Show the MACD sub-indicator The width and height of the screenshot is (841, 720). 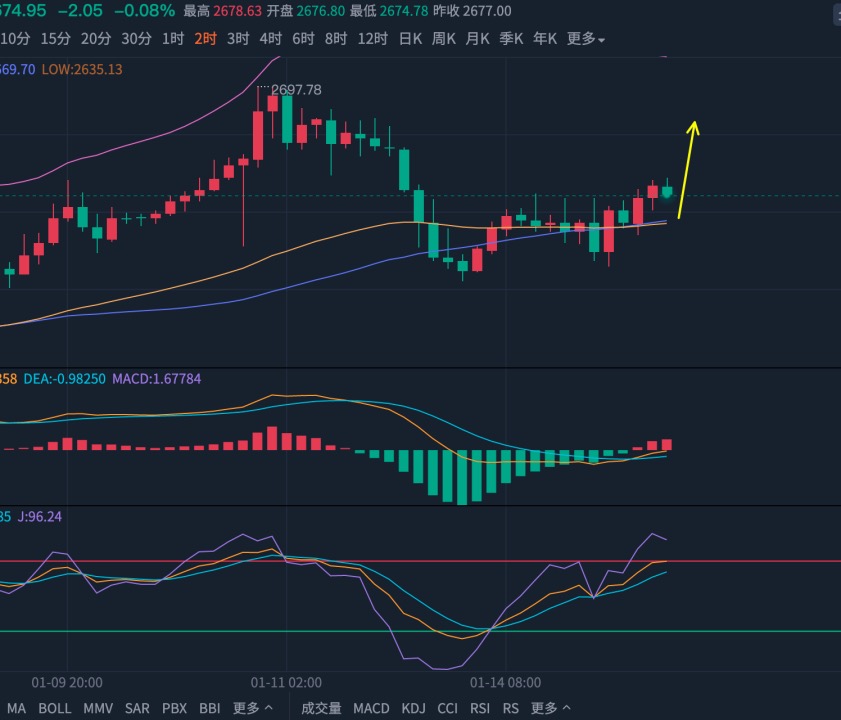pos(371,708)
